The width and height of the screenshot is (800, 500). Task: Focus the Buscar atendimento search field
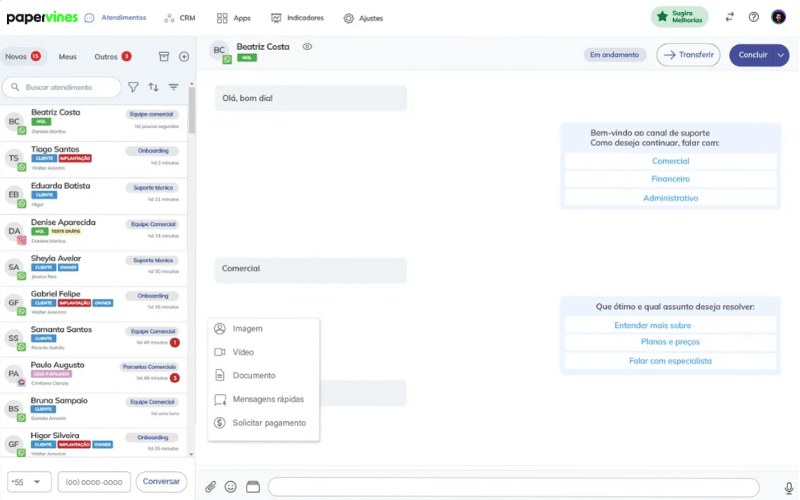[x=62, y=87]
